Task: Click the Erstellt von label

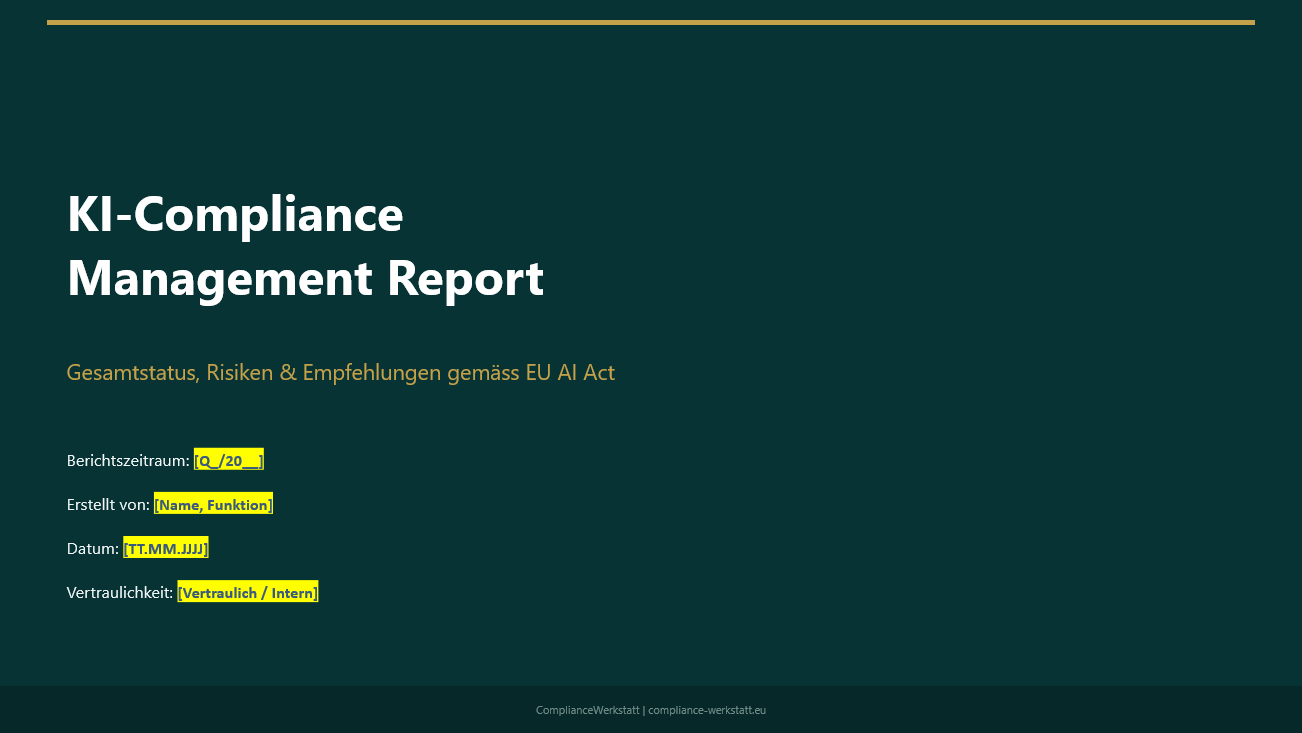Action: pyautogui.click(x=107, y=504)
